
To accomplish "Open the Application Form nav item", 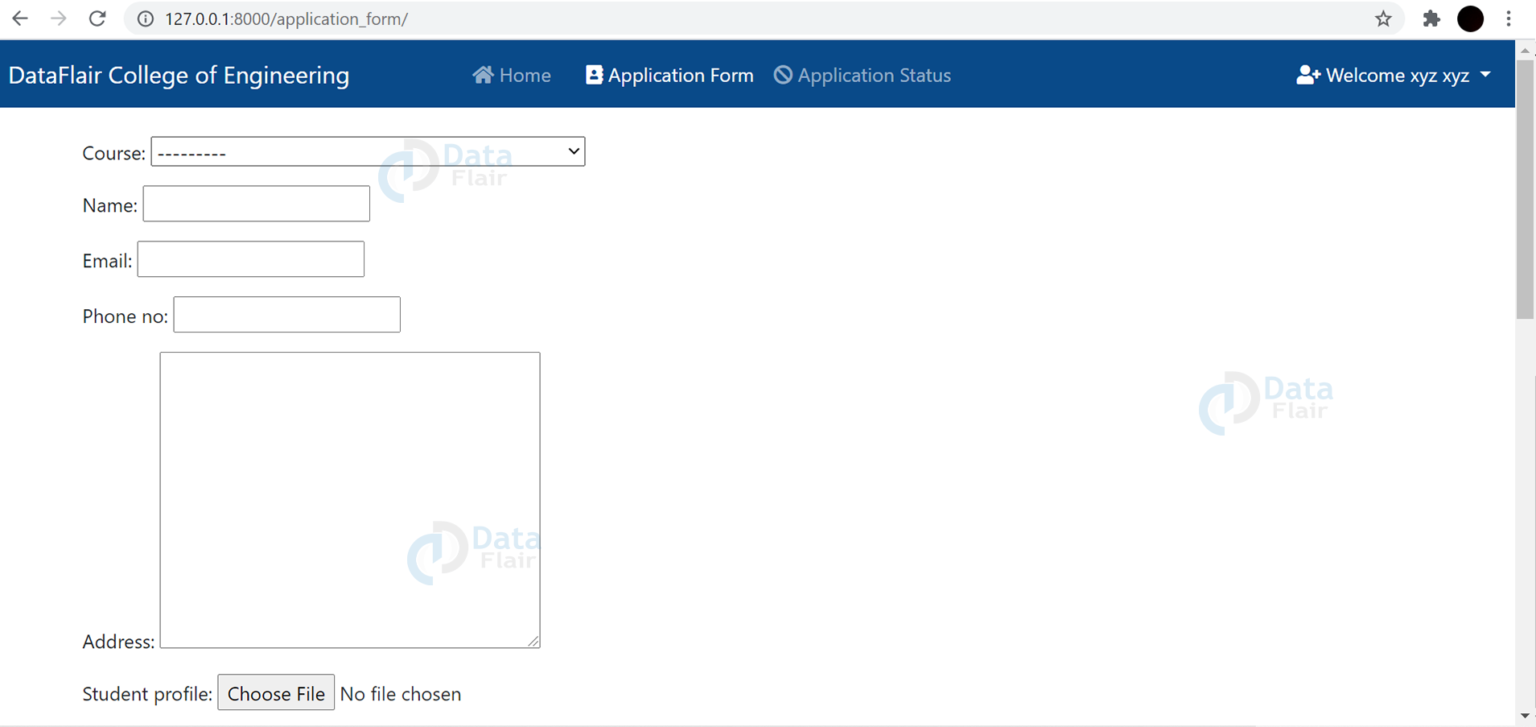I will point(669,75).
